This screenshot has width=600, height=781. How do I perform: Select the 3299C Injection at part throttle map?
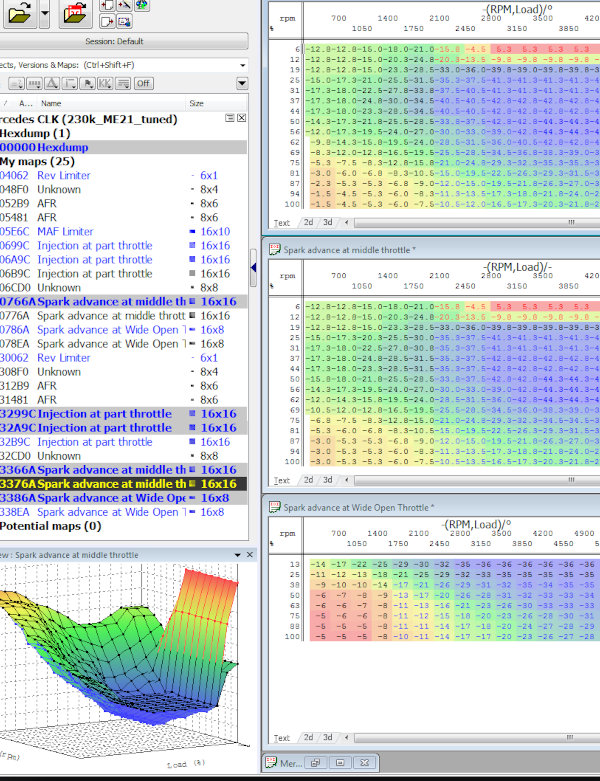(x=123, y=413)
